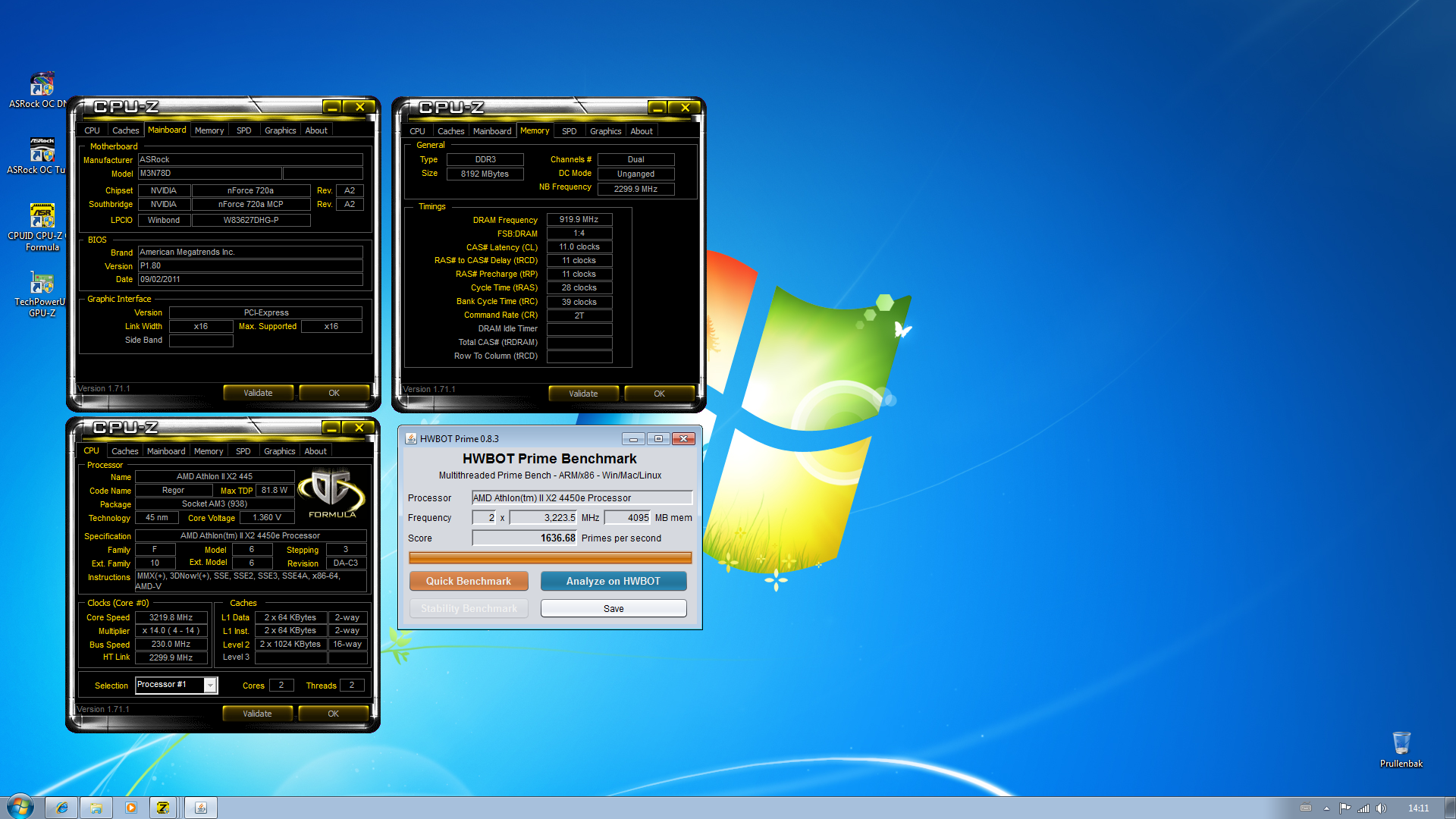Open the network tray icon
The width and height of the screenshot is (1456, 819).
tap(1363, 808)
